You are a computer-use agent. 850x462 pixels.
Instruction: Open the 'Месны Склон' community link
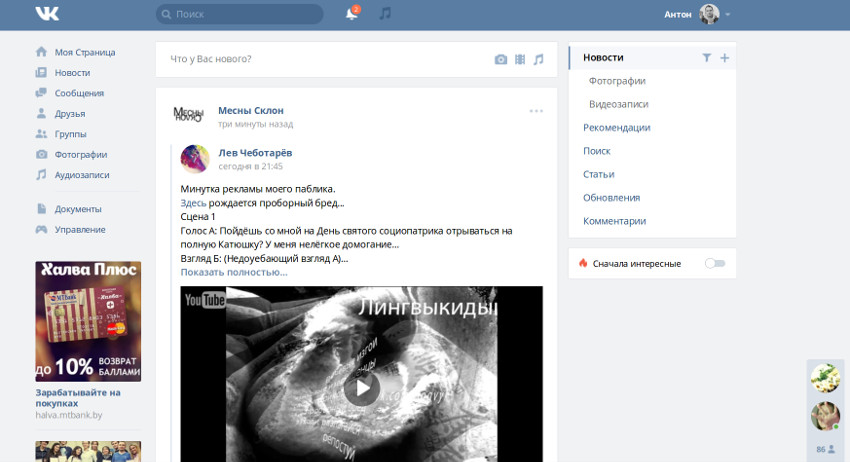[251, 110]
